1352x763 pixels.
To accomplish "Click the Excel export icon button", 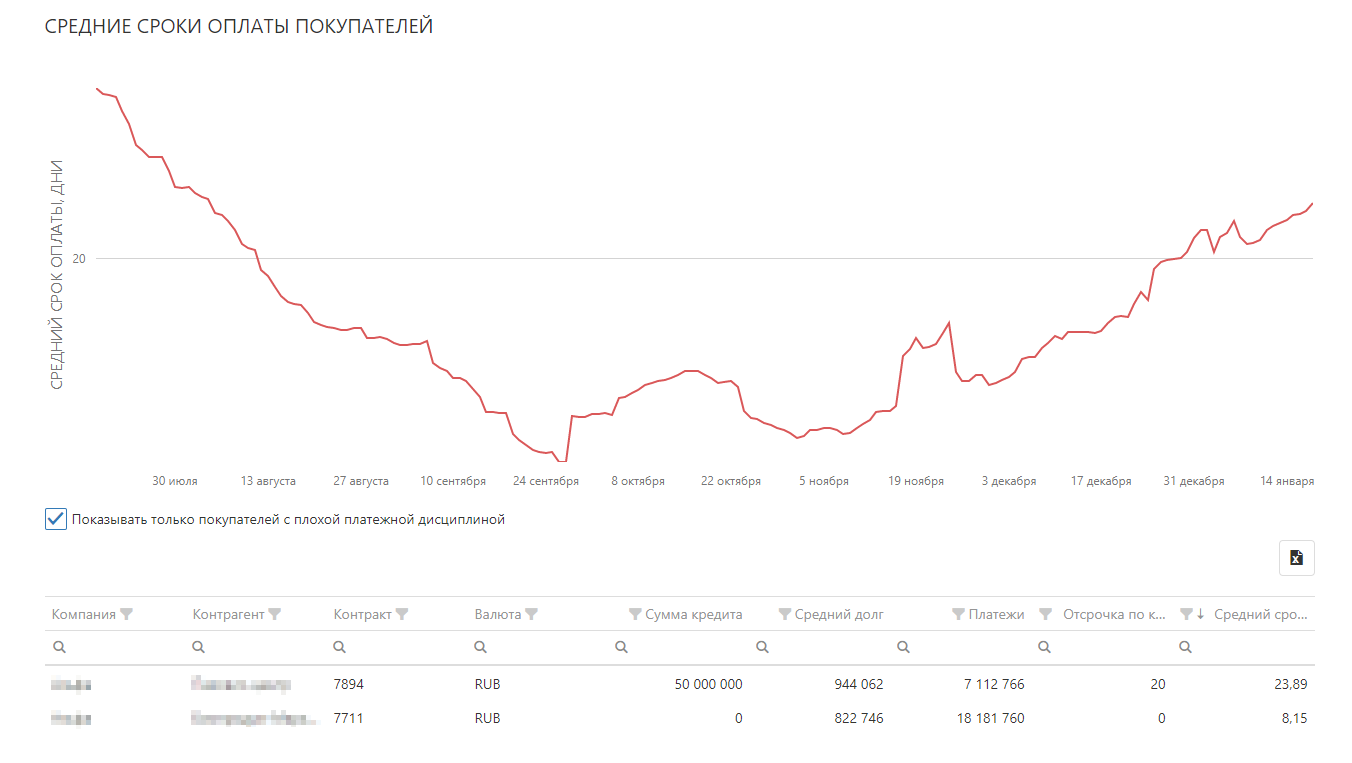I will (x=1296, y=558).
